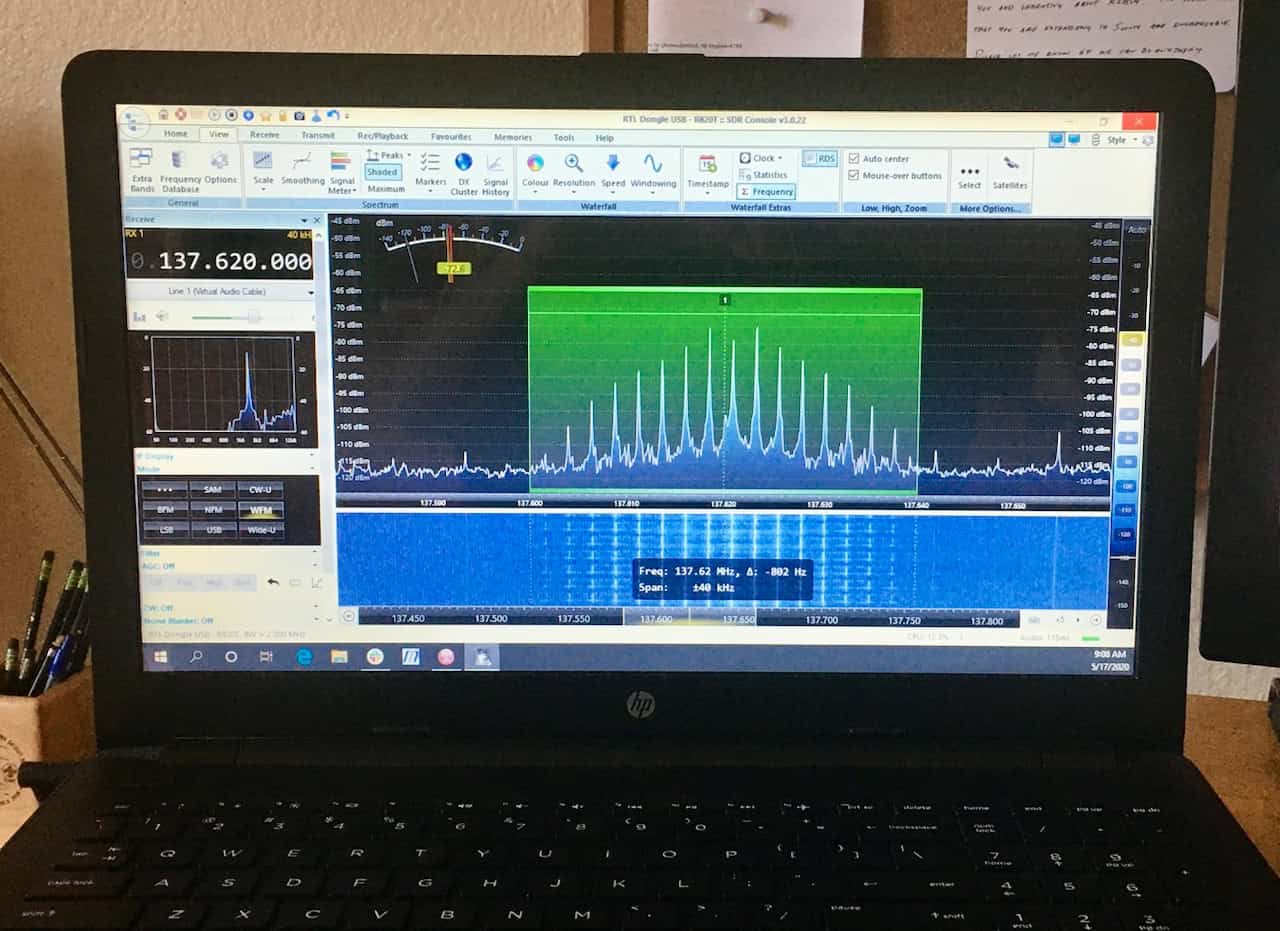Image resolution: width=1280 pixels, height=931 pixels.
Task: Open the Frequency Database tool
Action: coord(180,170)
